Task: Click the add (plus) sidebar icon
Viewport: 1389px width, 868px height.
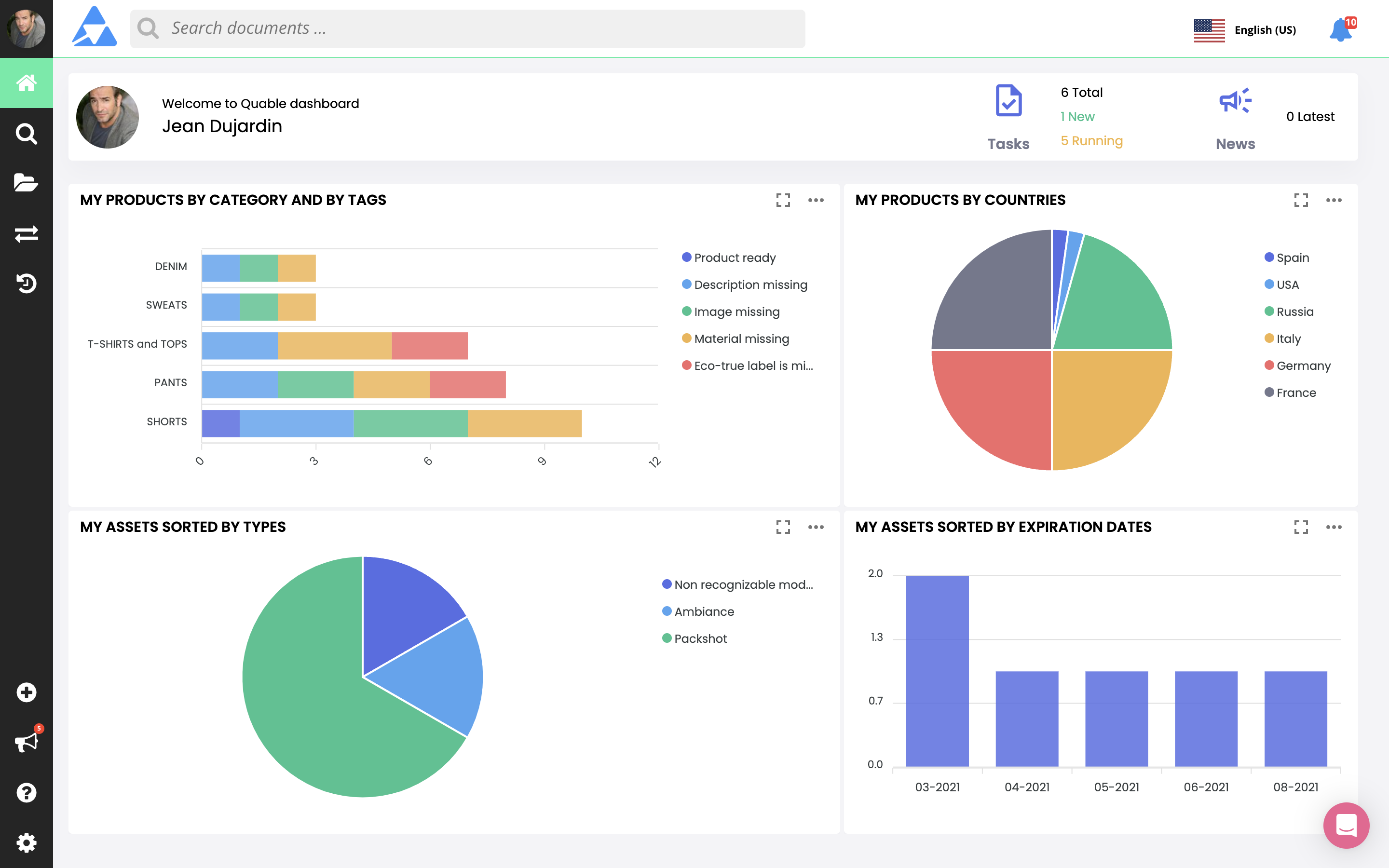Action: click(x=27, y=692)
